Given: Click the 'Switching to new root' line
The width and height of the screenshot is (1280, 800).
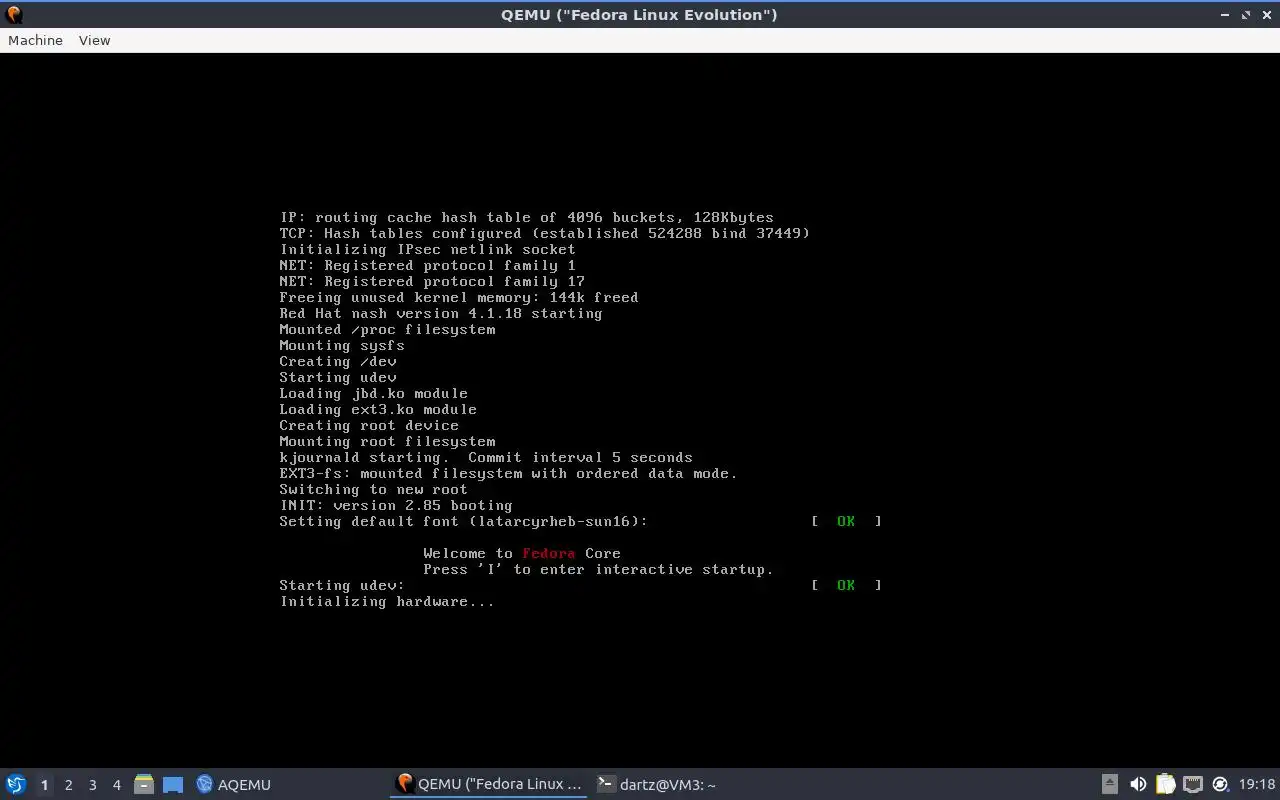Looking at the screenshot, I should 373,489.
